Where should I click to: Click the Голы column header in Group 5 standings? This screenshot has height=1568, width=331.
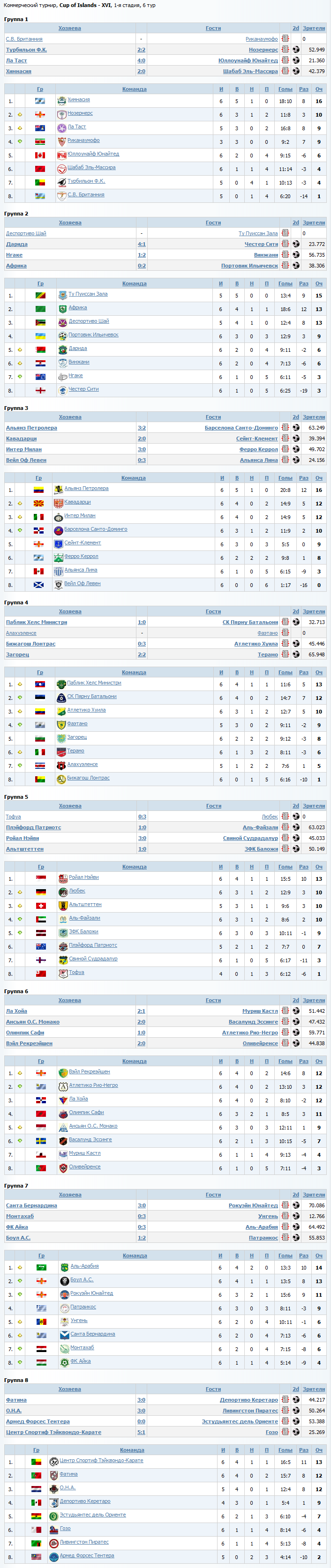tap(285, 867)
